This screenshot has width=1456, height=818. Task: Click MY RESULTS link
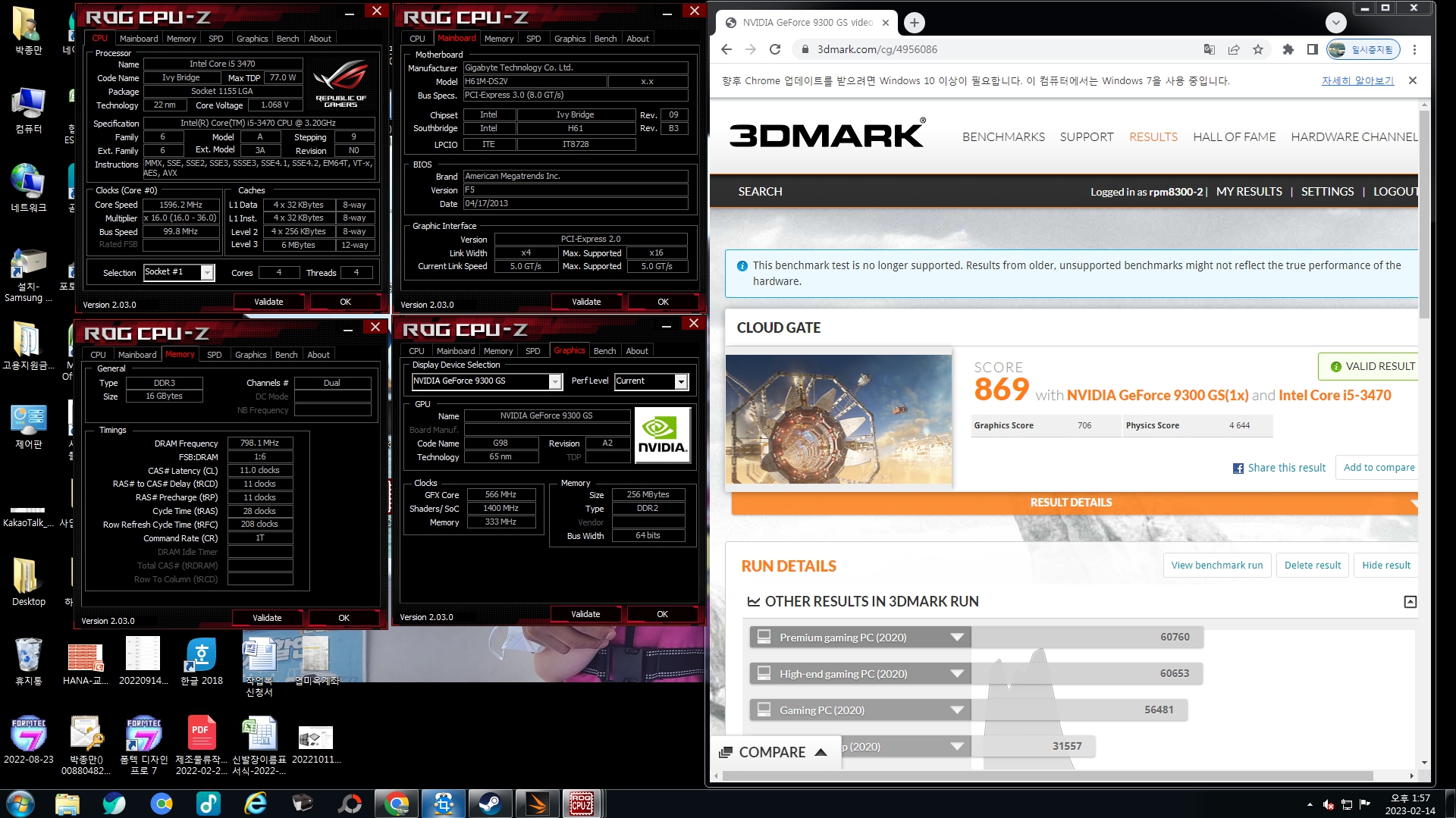(x=1248, y=192)
